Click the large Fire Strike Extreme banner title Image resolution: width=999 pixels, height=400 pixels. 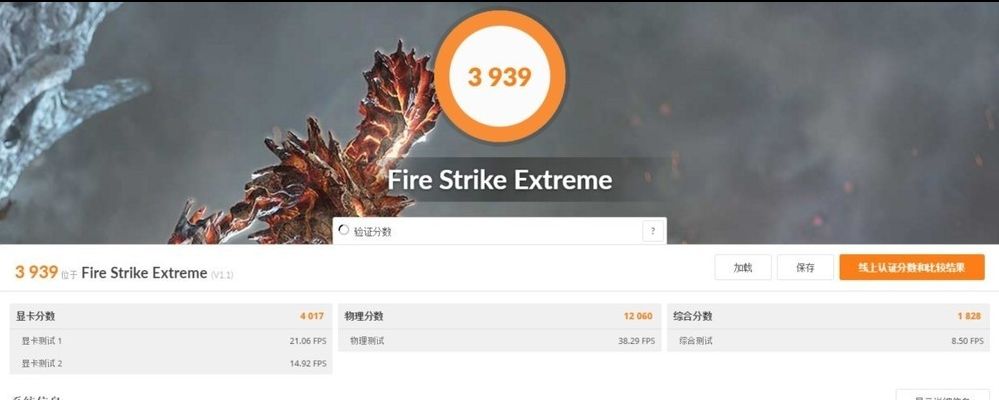[x=500, y=180]
